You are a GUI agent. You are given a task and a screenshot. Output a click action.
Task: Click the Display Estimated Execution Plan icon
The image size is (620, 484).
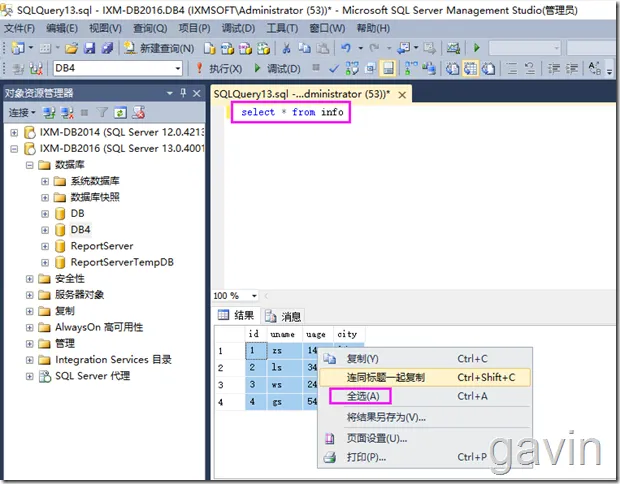click(352, 69)
